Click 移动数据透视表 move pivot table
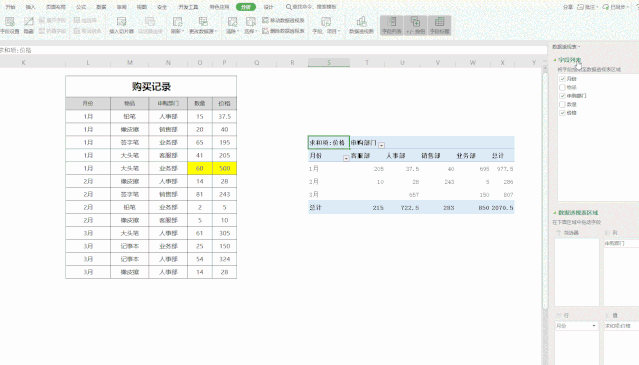The height and width of the screenshot is (365, 639). (x=284, y=20)
